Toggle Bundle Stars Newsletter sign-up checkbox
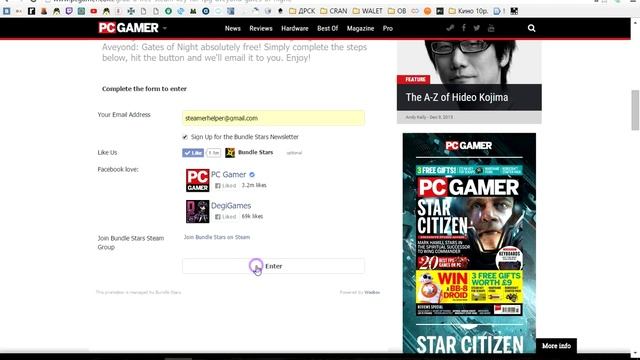Image resolution: width=640 pixels, height=360 pixels. [x=185, y=137]
